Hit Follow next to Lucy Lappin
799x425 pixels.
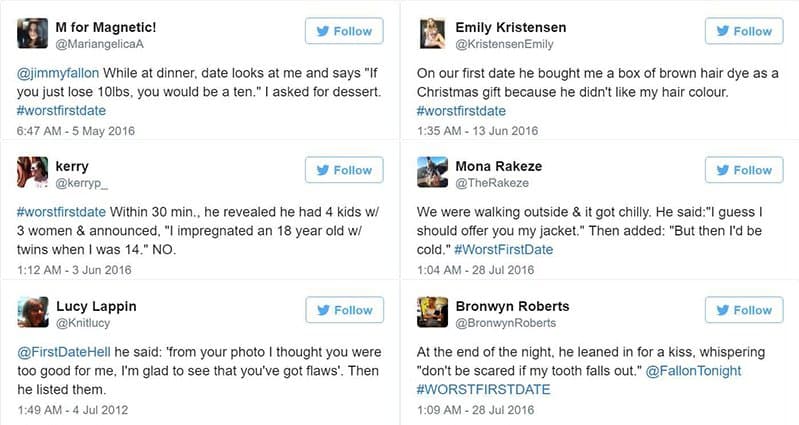click(x=343, y=310)
